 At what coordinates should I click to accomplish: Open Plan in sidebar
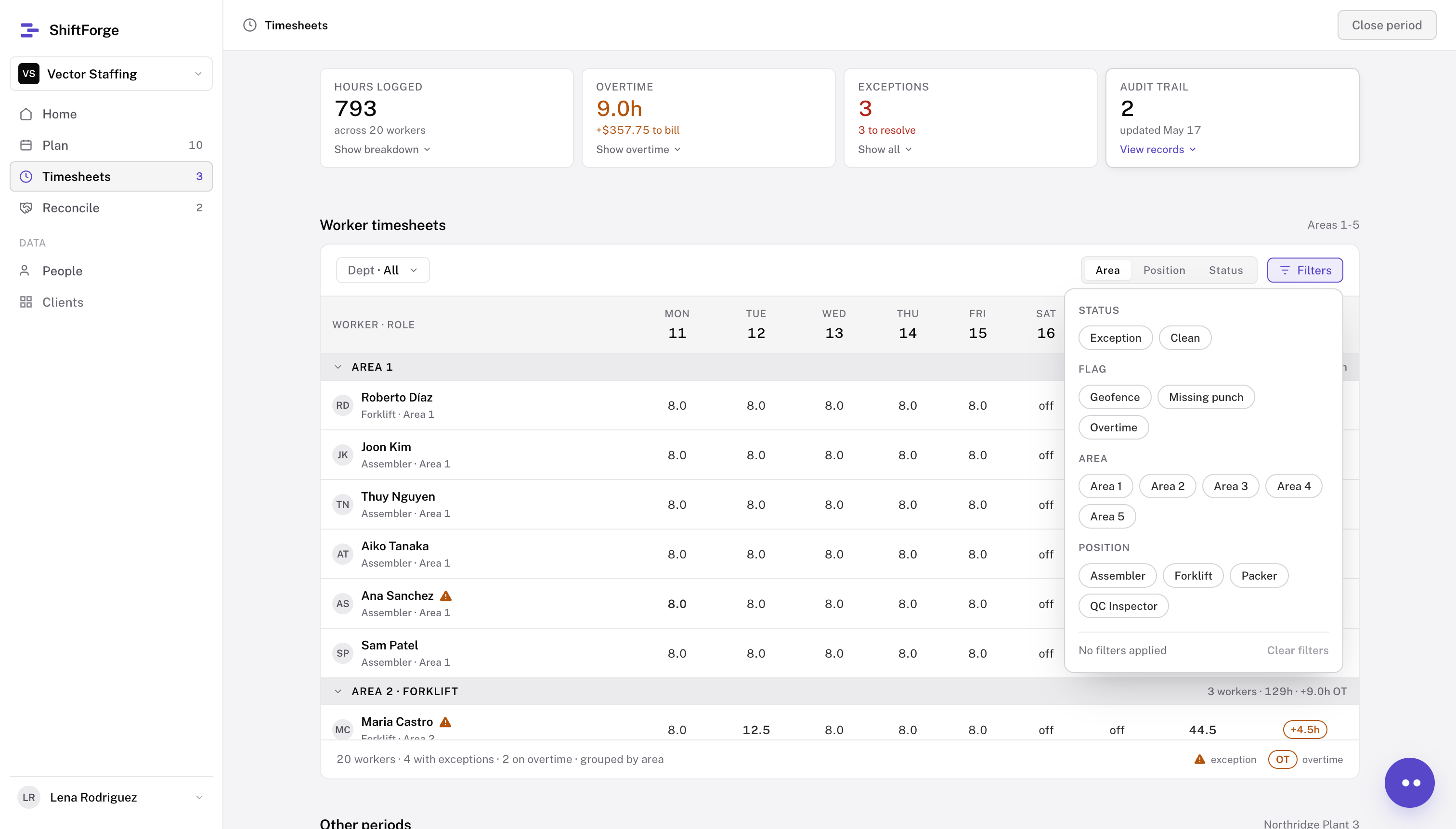pos(111,145)
